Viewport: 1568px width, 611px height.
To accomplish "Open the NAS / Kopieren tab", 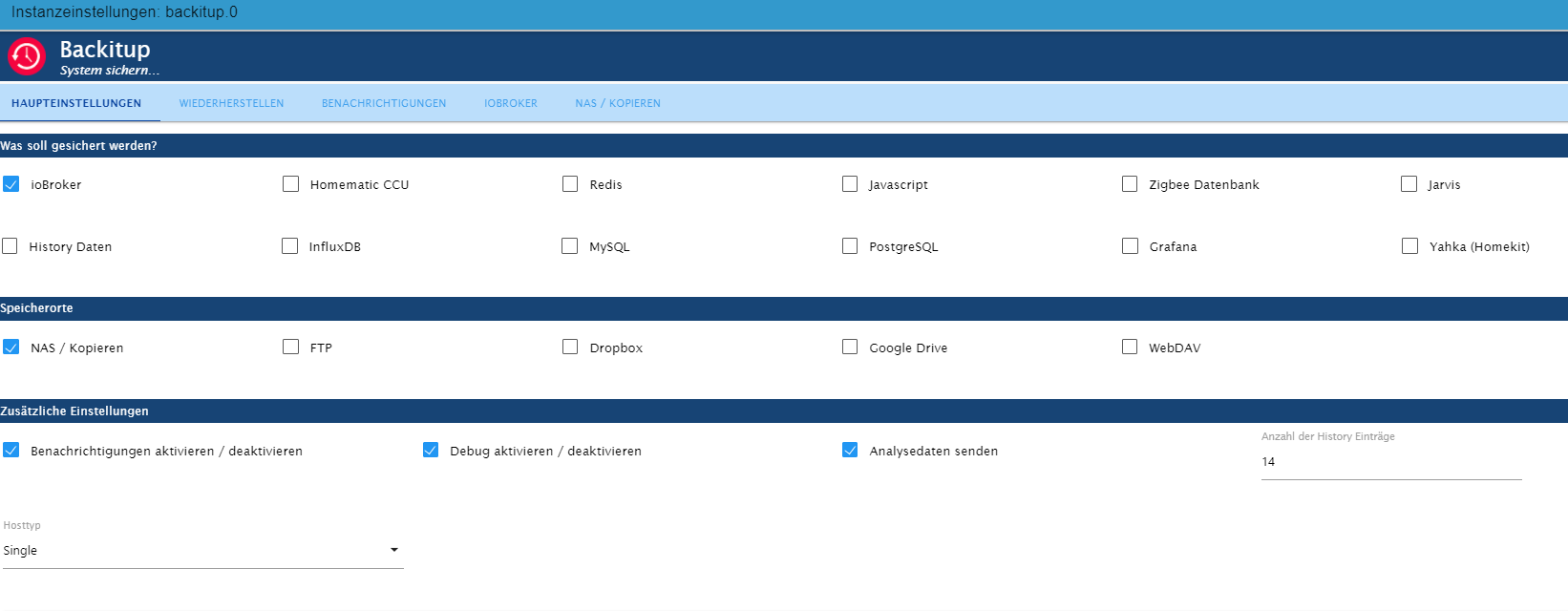I will 618,103.
